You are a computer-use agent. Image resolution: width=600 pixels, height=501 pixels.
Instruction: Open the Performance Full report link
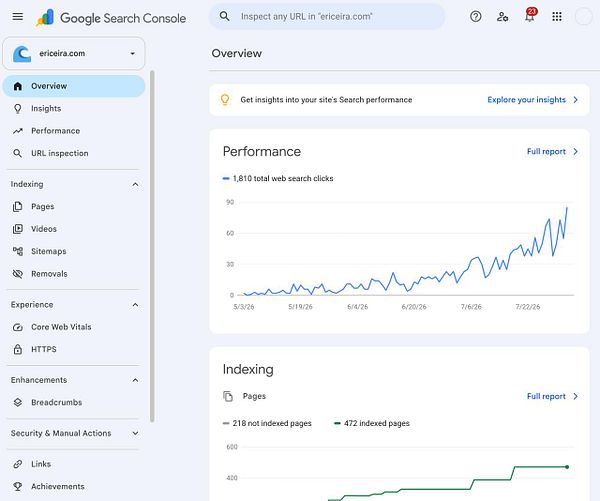click(x=546, y=152)
